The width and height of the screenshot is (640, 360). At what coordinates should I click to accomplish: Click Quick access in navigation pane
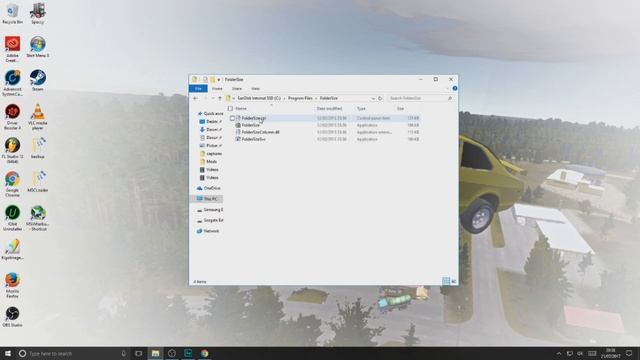click(x=210, y=113)
